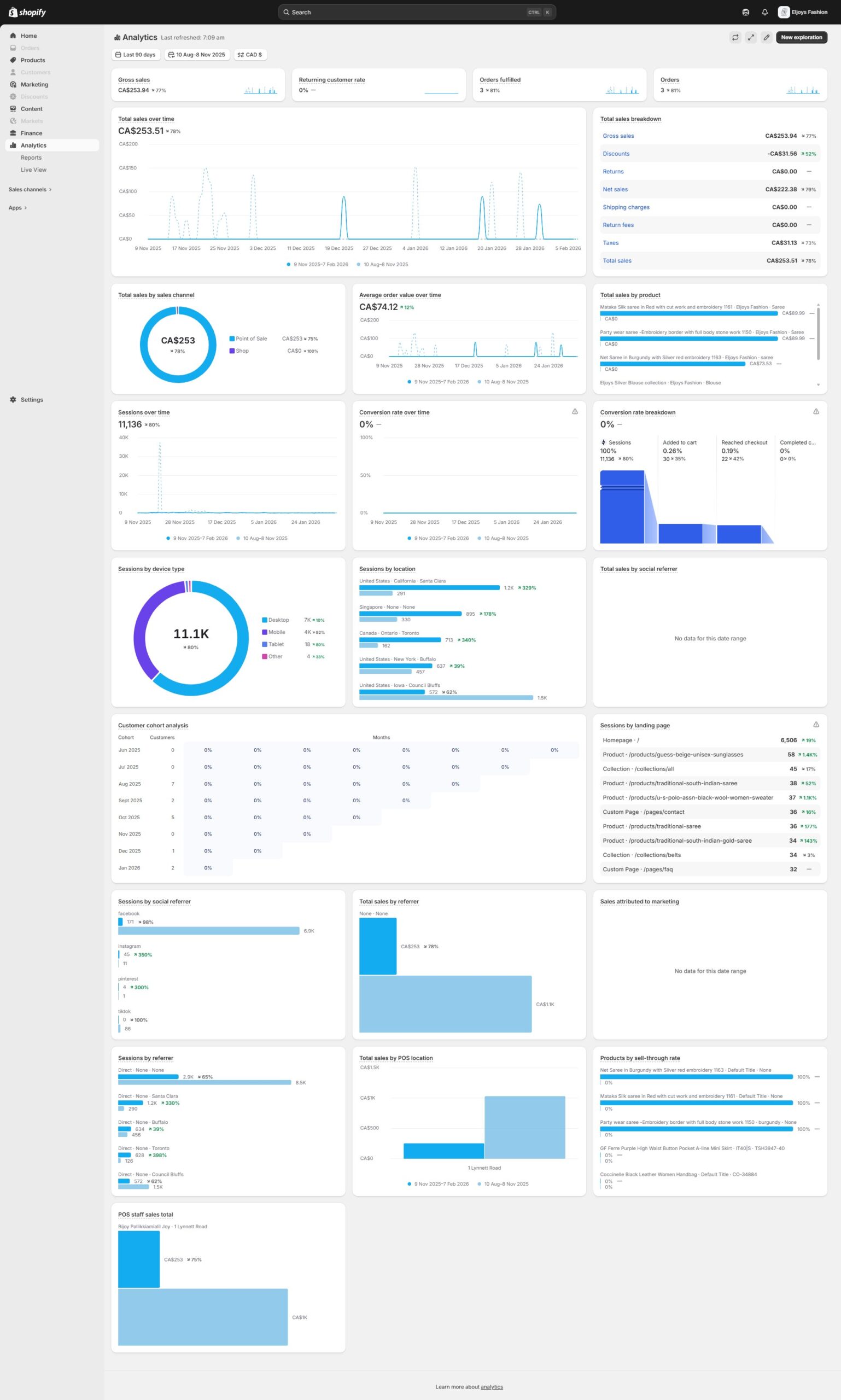Viewport: 841px width, 1400px height.
Task: Click the New exploration button
Action: coord(801,37)
